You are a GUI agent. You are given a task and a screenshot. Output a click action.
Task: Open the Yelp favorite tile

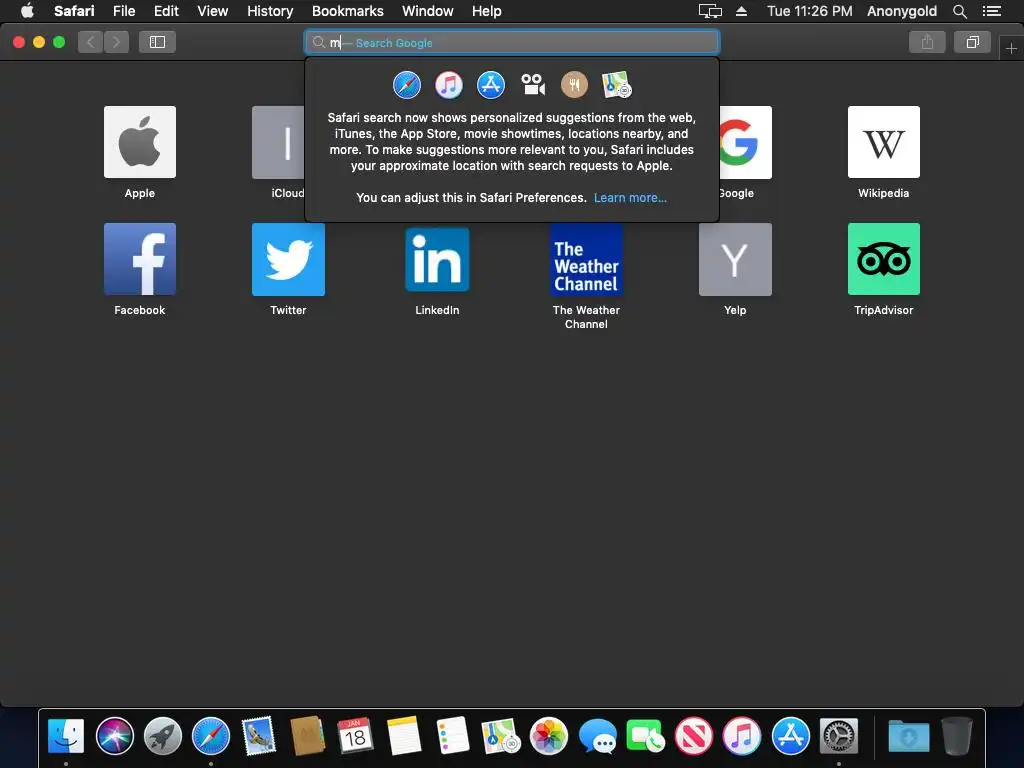[x=735, y=259]
